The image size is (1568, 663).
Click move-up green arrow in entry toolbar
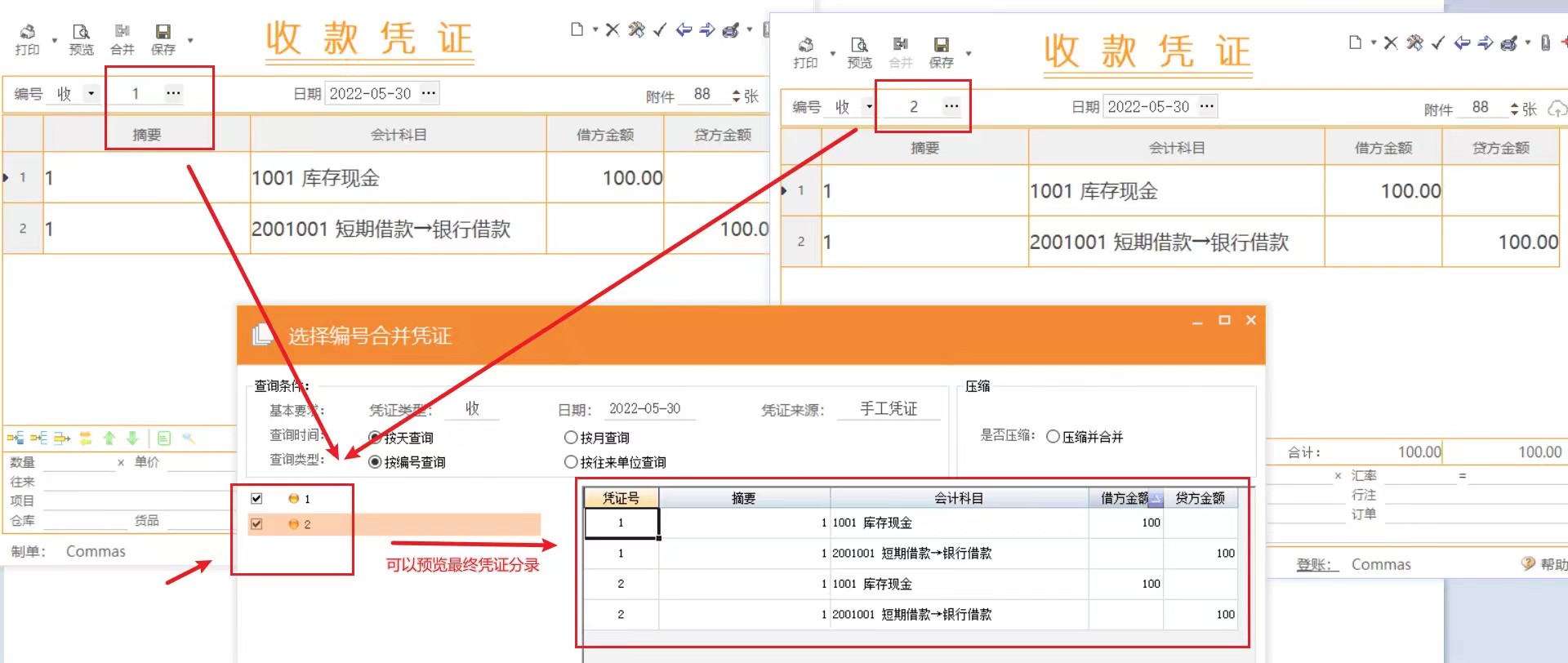coord(109,438)
